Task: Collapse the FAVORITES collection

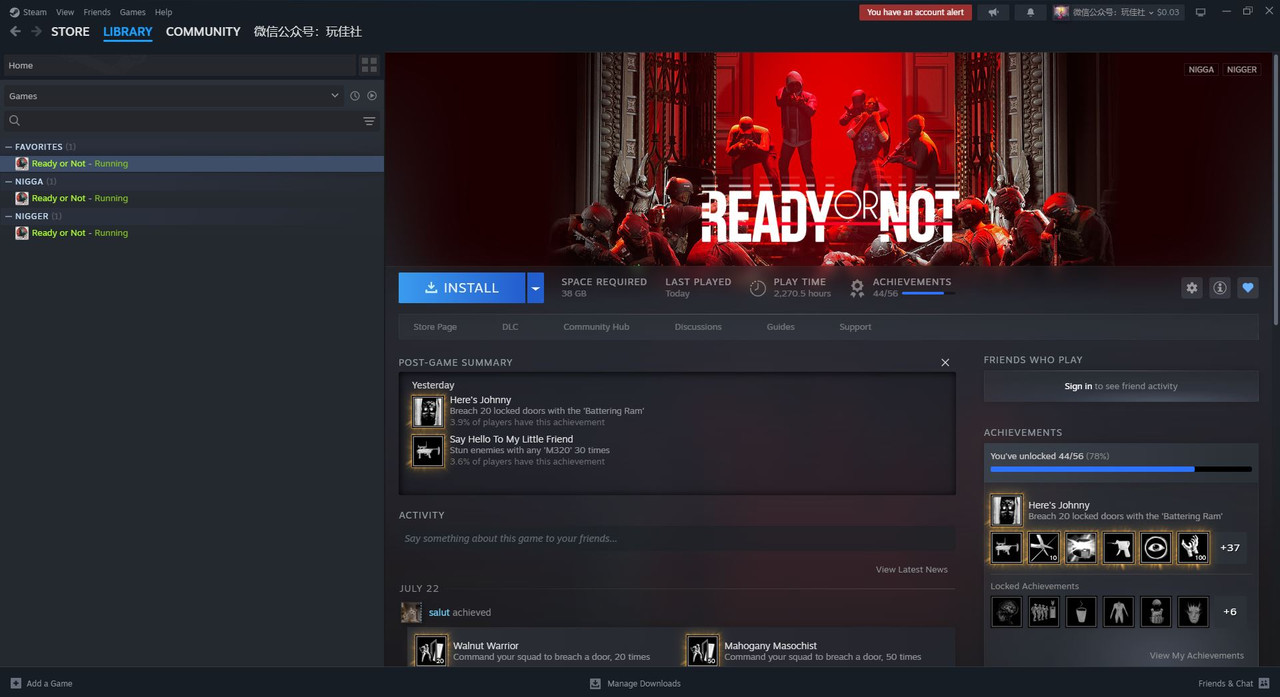Action: tap(9, 147)
